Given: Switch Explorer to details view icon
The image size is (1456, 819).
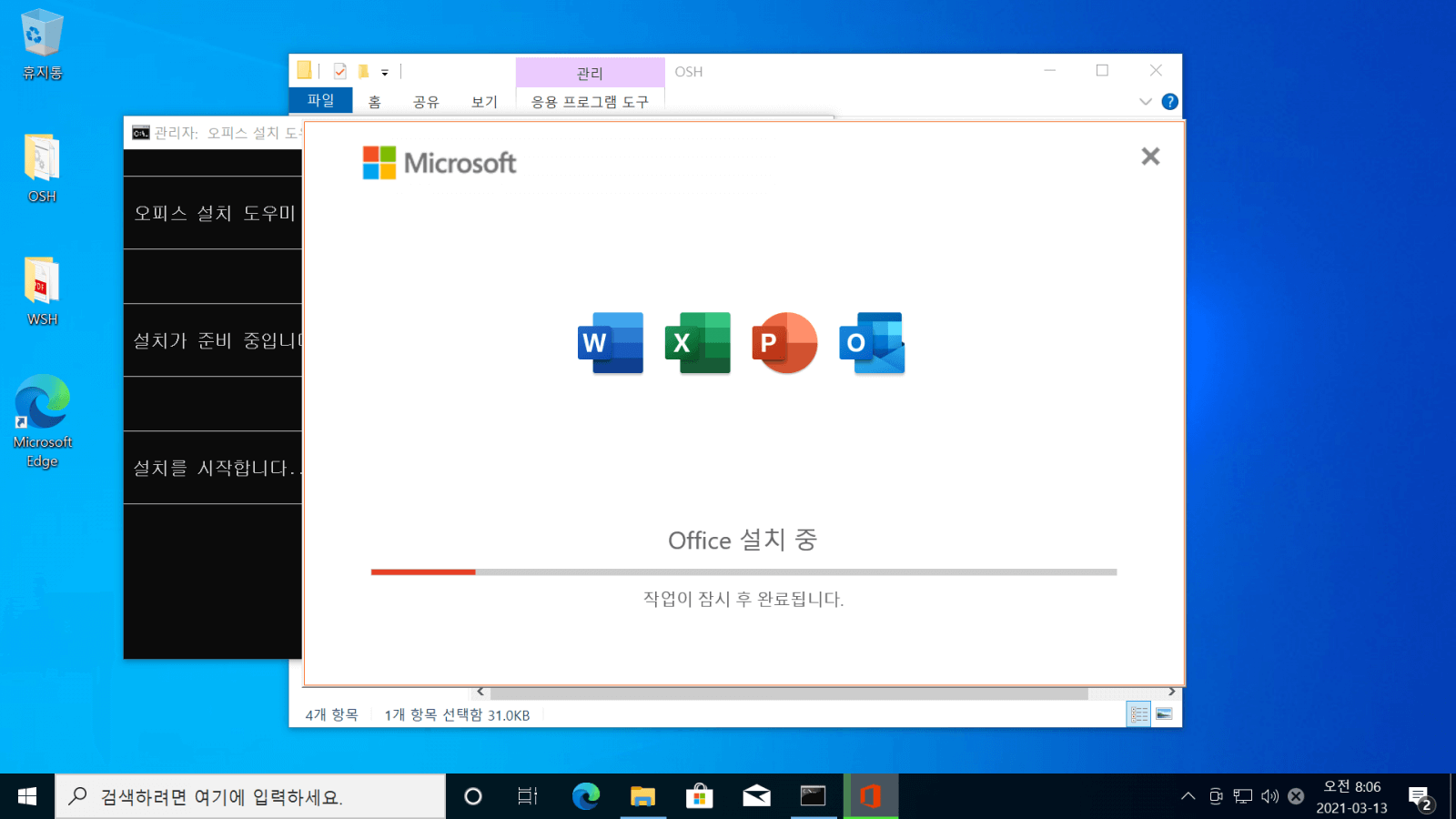Looking at the screenshot, I should (1138, 714).
